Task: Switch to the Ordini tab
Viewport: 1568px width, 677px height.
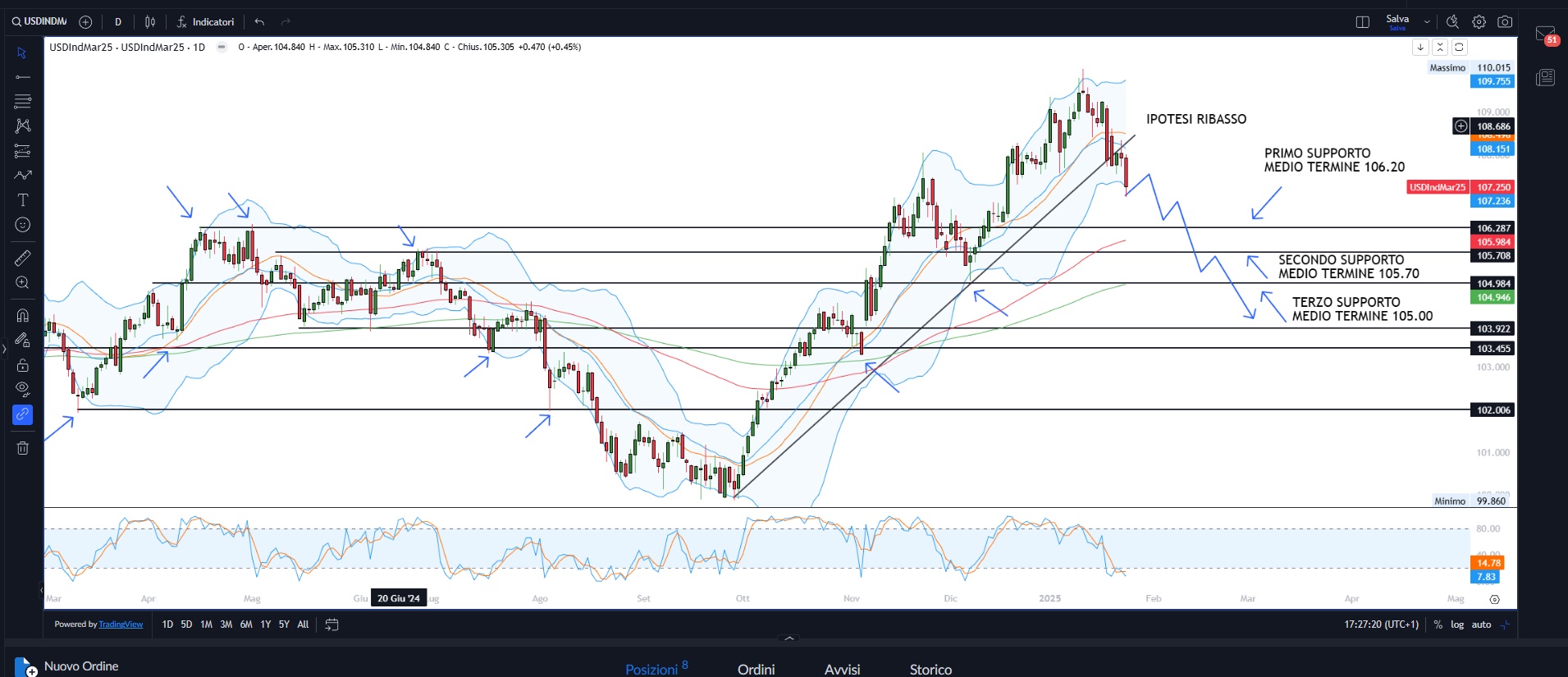Action: 756,670
